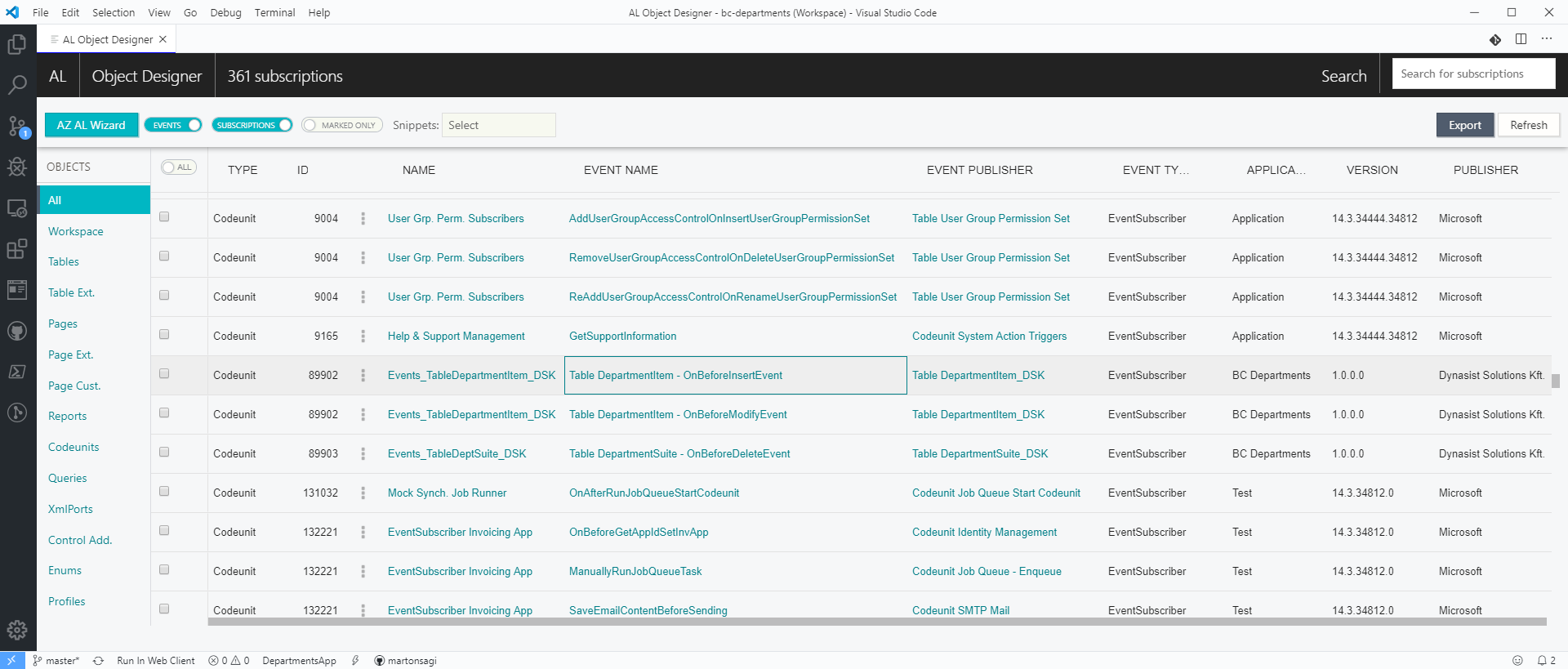Open the Terminal menu

[274, 12]
